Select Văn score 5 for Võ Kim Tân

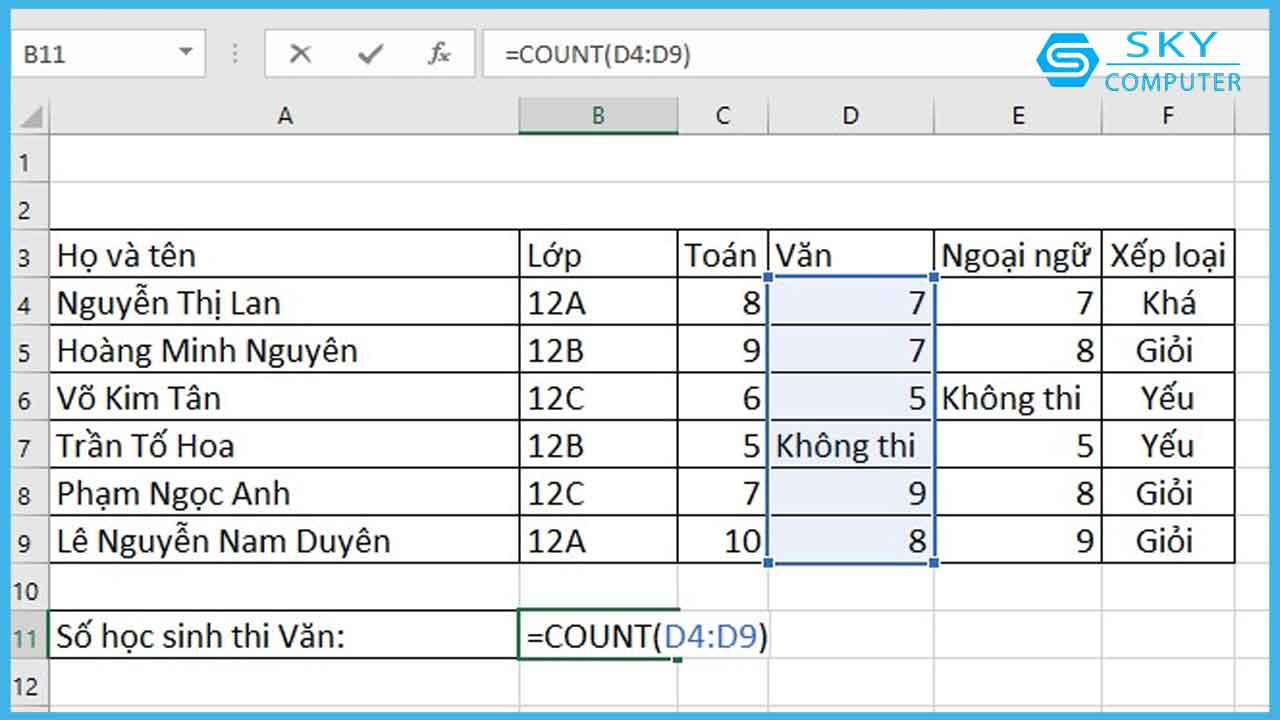point(850,399)
